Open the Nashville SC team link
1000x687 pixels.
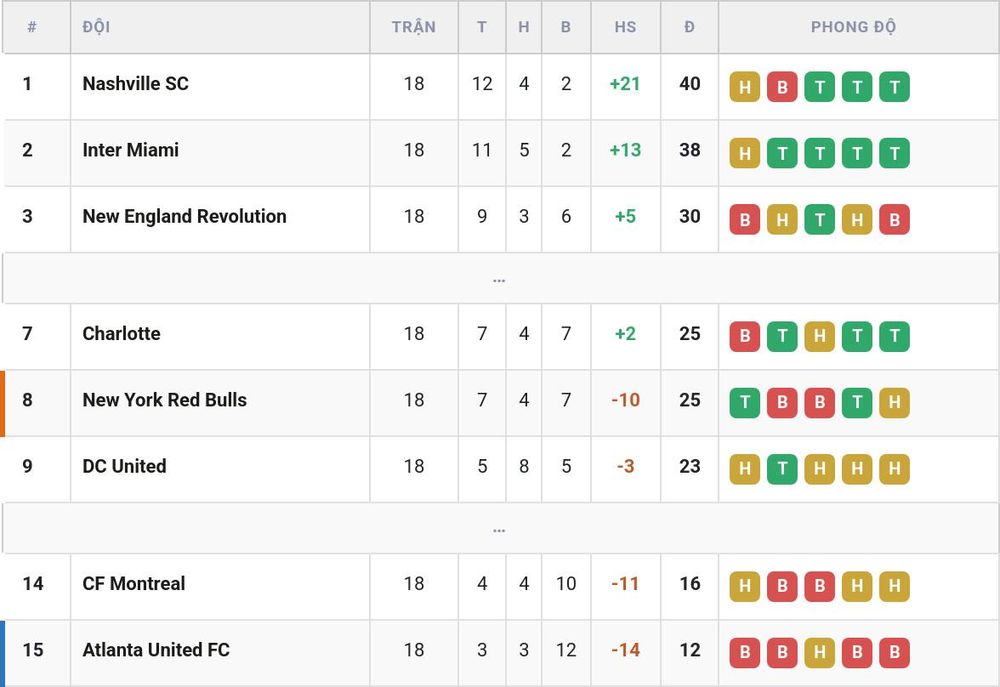coord(135,84)
